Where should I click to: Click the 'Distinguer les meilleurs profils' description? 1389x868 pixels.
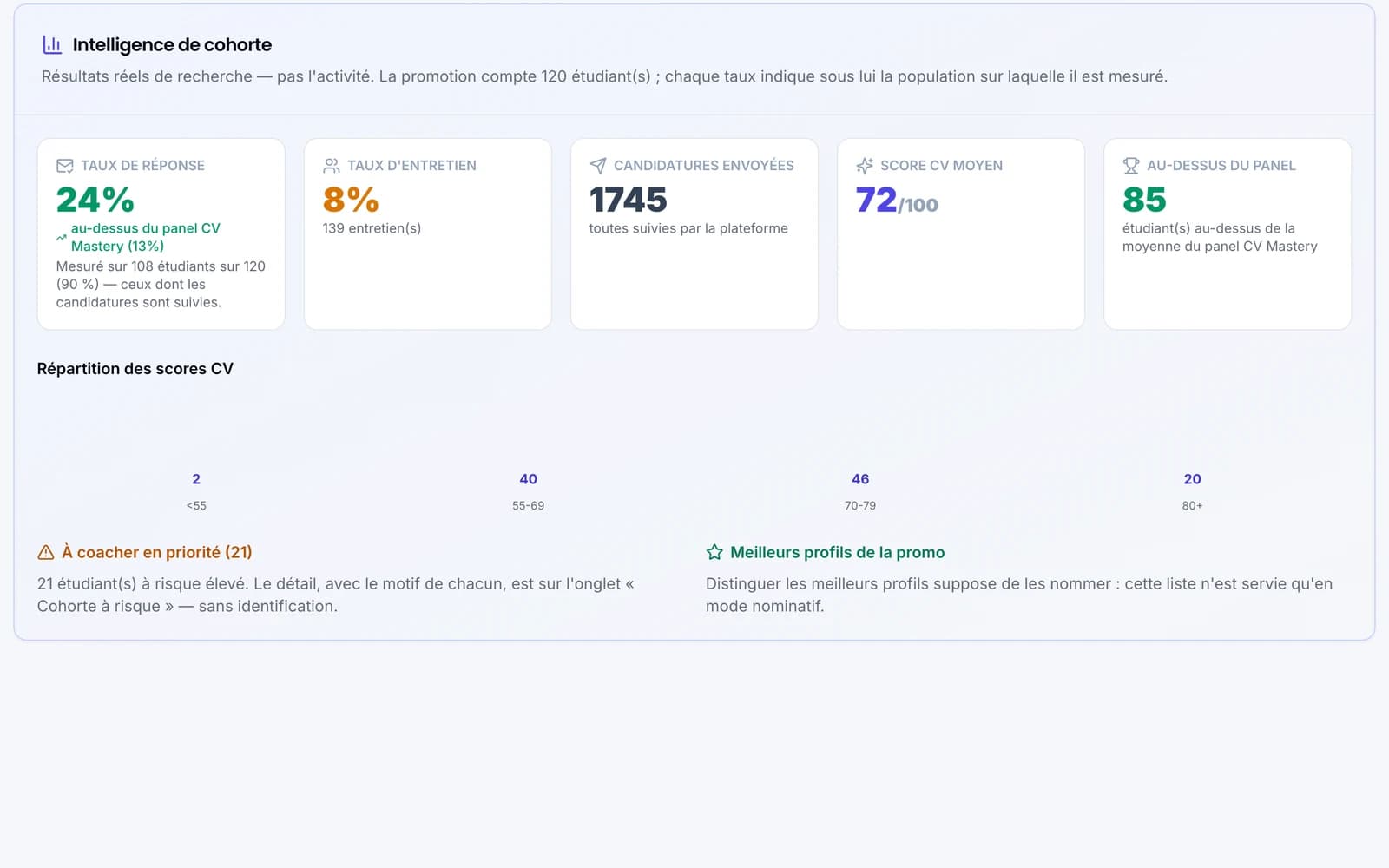tap(1019, 595)
